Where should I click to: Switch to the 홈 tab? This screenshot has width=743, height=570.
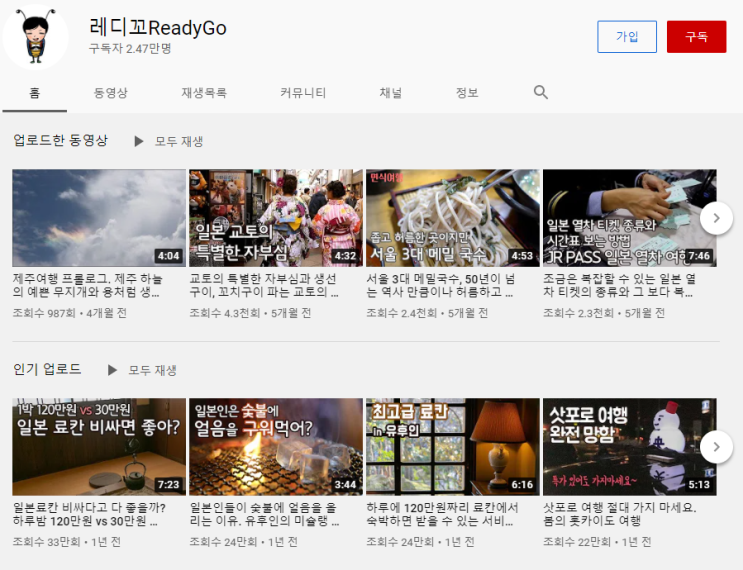click(x=35, y=93)
